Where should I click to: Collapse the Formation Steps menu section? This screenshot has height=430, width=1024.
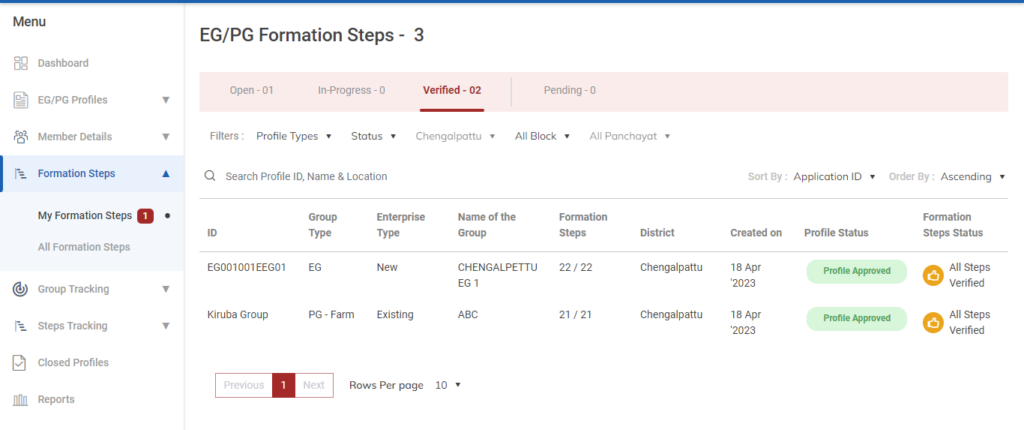pyautogui.click(x=165, y=174)
